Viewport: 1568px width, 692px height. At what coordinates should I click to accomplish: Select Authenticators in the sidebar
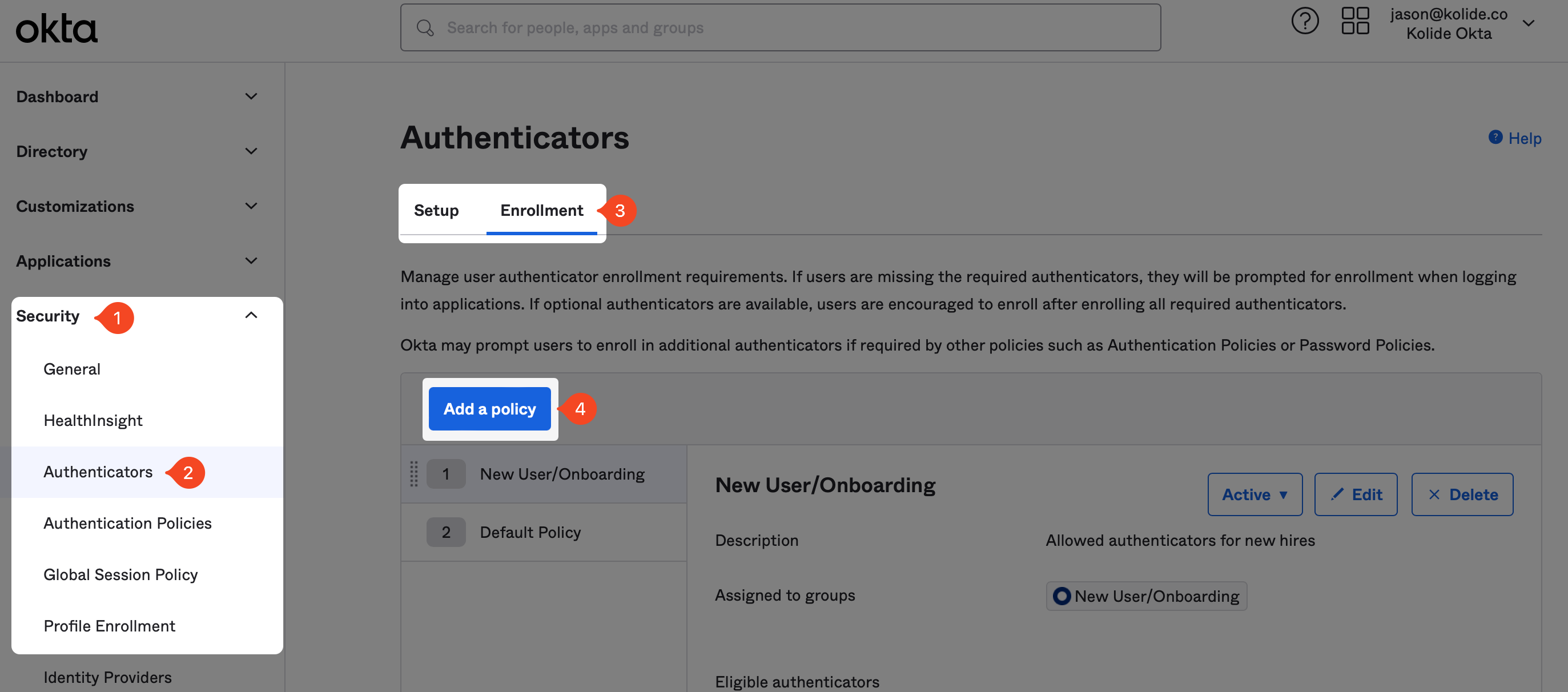pyautogui.click(x=98, y=472)
